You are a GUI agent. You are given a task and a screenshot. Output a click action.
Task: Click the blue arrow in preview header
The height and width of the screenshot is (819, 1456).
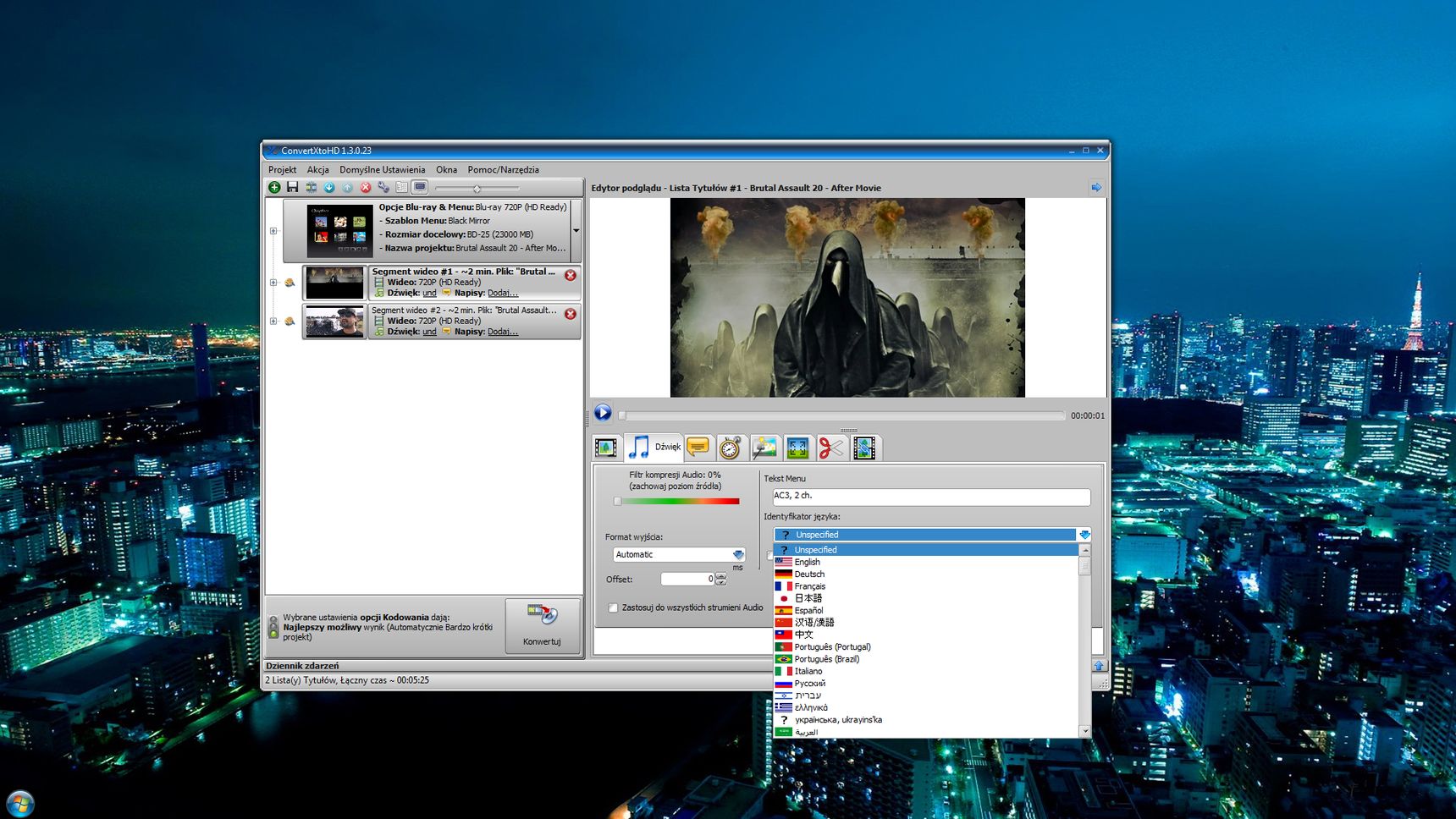click(1096, 188)
